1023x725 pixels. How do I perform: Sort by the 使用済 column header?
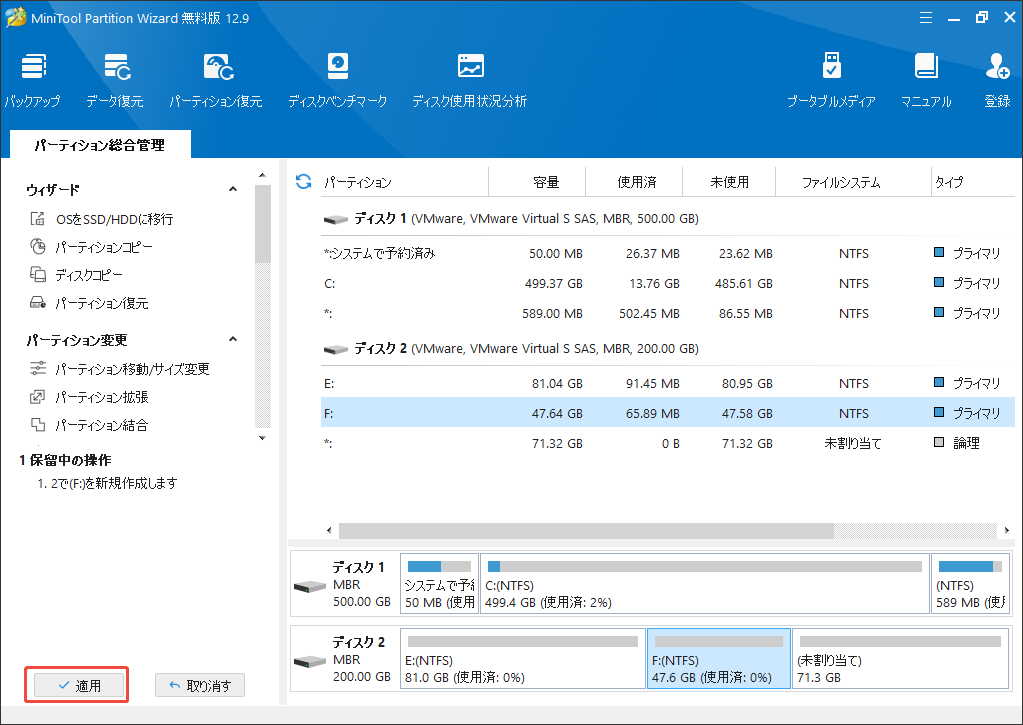[x=634, y=181]
